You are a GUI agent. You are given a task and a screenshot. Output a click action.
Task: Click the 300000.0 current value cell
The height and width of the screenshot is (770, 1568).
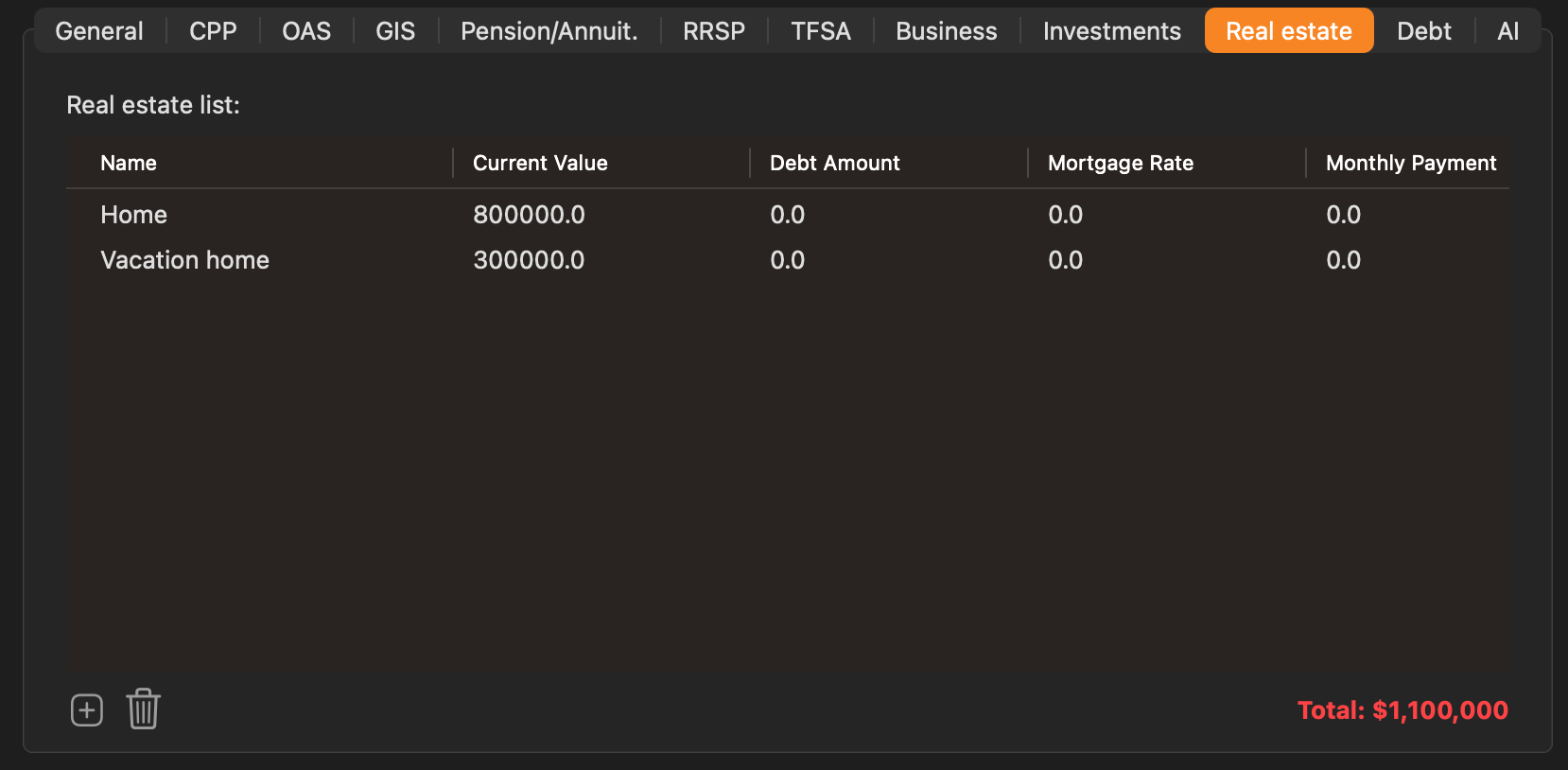pos(529,260)
